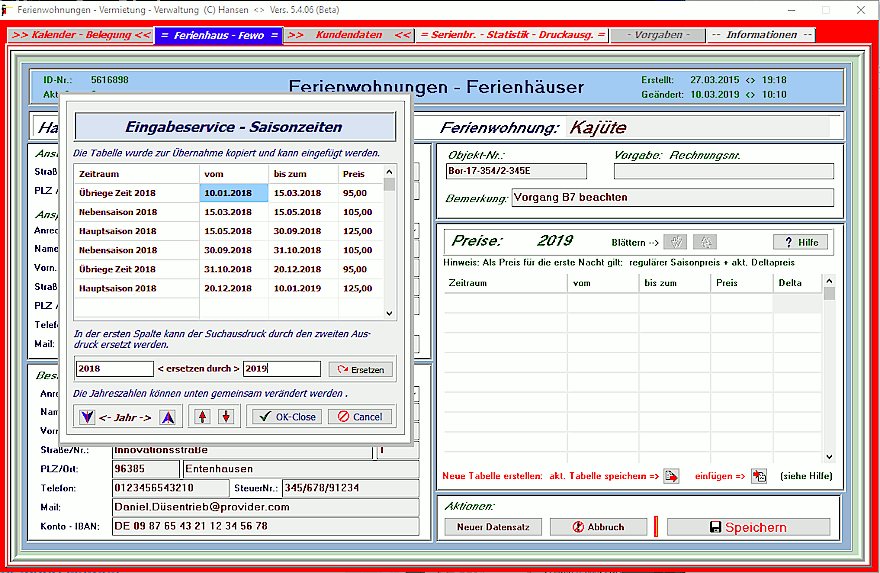
Task: Open the Informationen tab
Action: [x=761, y=35]
